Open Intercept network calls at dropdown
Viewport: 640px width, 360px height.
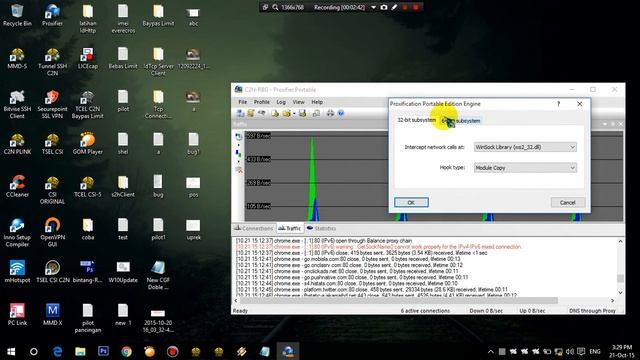525,147
